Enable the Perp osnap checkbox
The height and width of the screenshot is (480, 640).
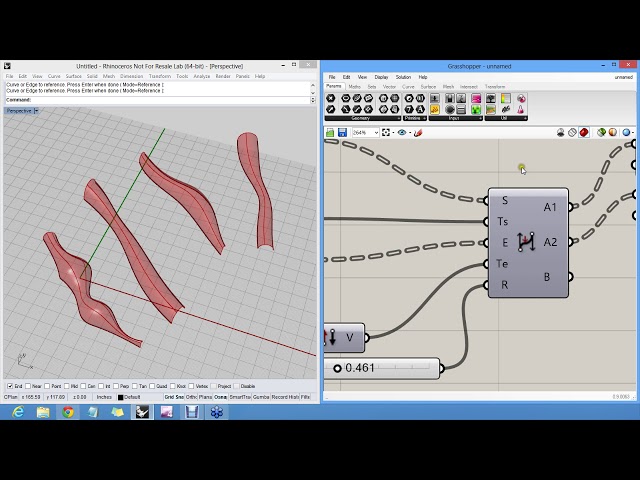[x=116, y=386]
